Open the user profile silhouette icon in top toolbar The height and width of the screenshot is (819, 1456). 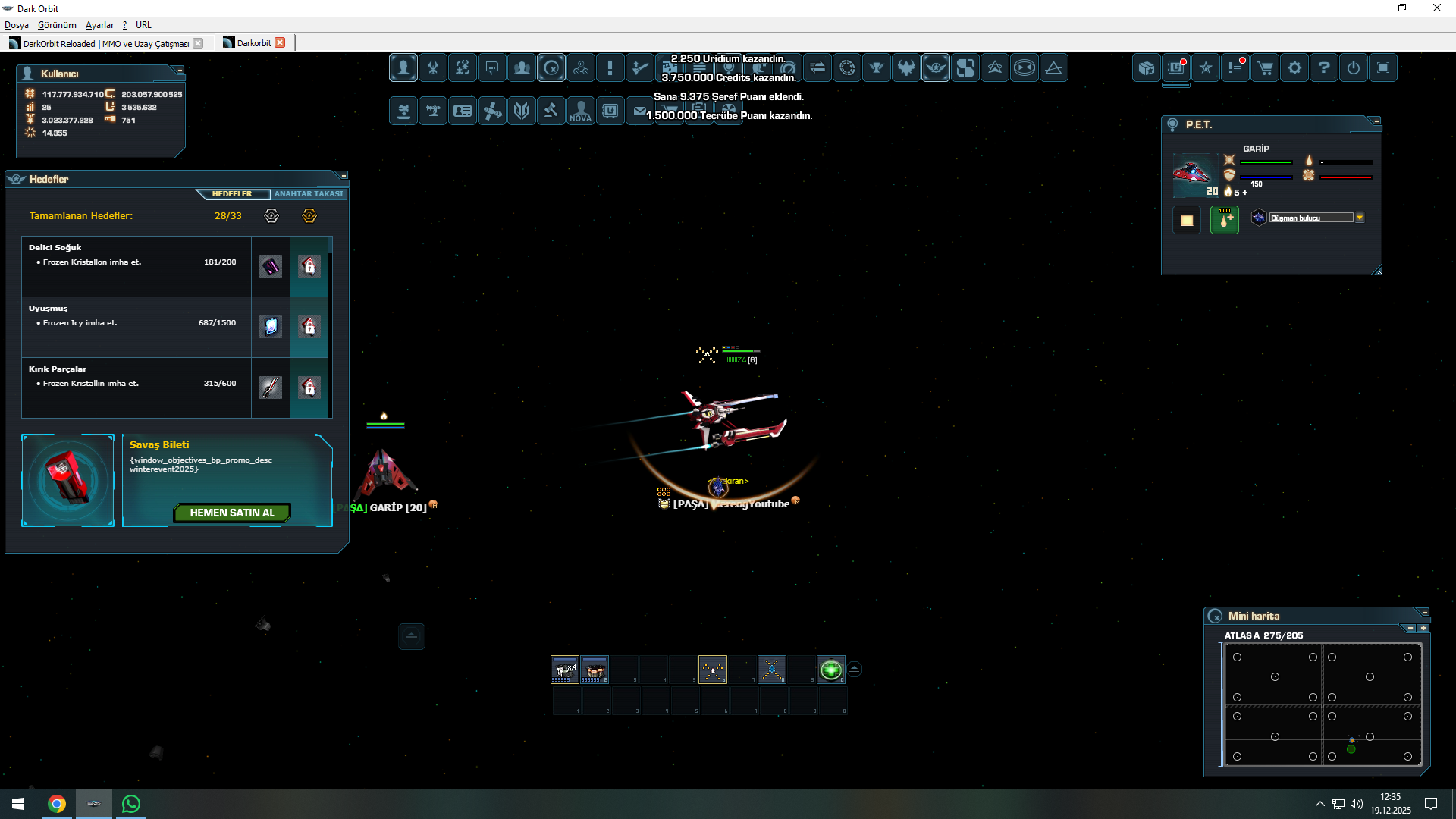click(x=403, y=68)
